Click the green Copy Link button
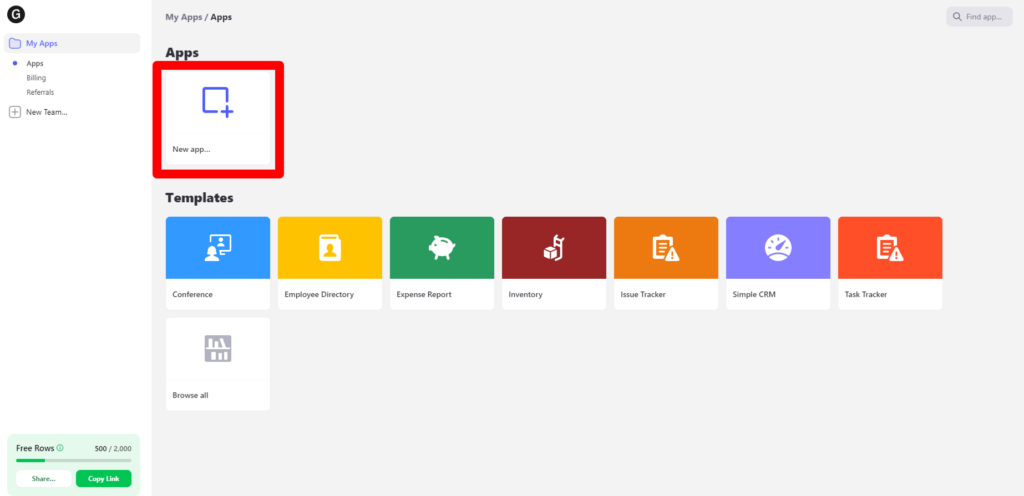Viewport: 1024px width, 496px height. click(103, 479)
